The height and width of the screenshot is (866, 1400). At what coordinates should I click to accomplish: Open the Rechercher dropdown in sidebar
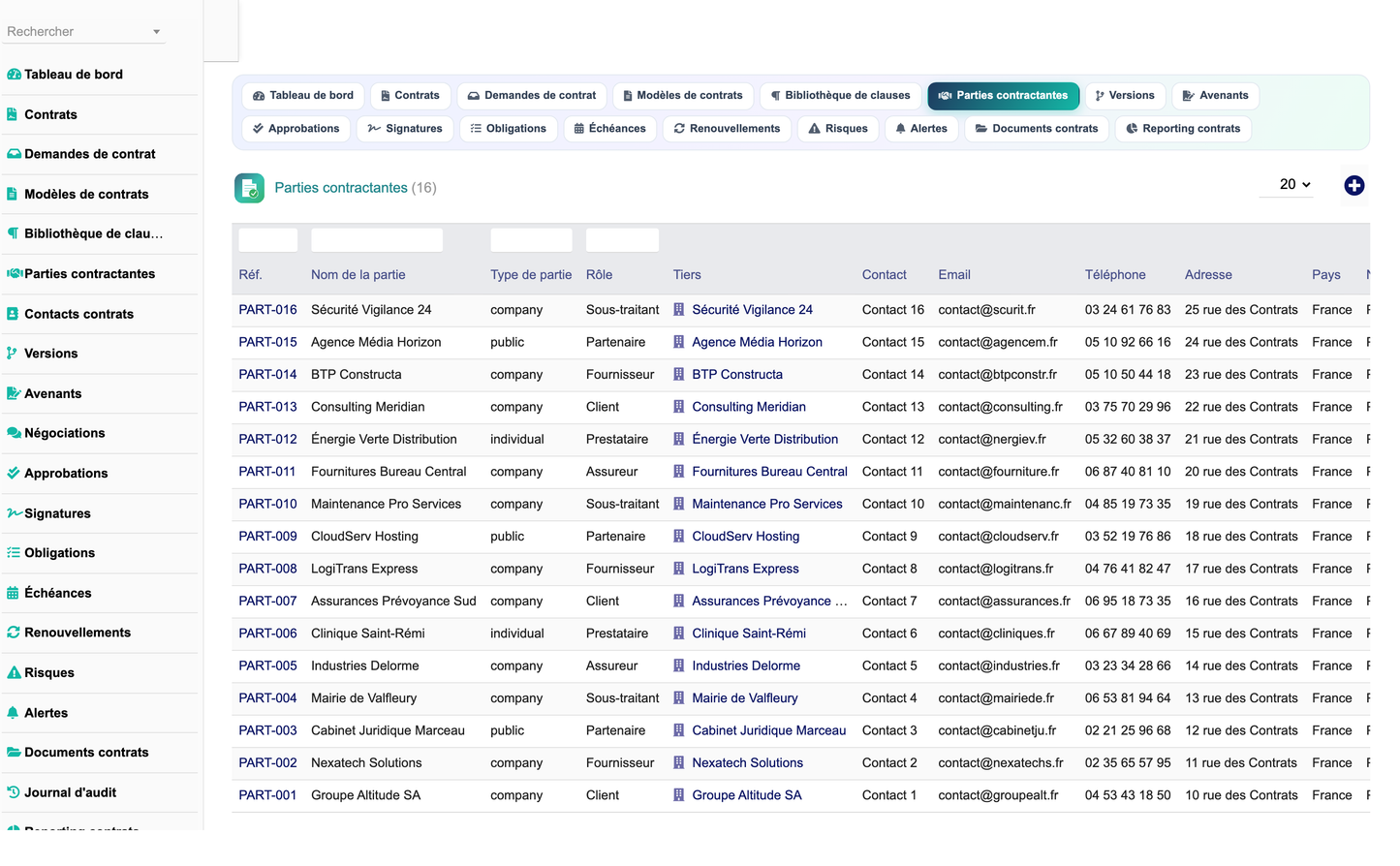click(84, 32)
